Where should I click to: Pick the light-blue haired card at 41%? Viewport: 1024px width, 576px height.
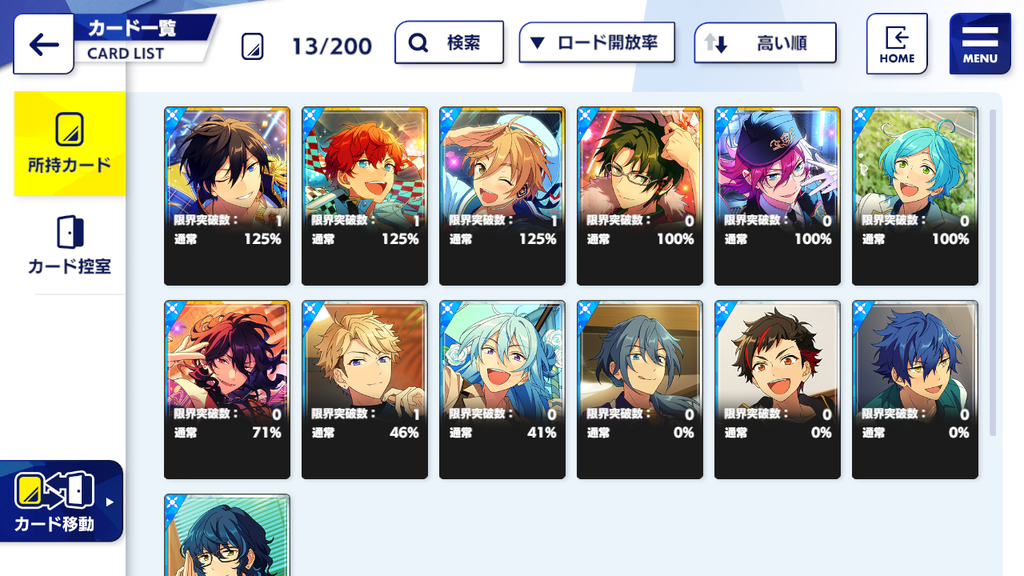coord(502,390)
